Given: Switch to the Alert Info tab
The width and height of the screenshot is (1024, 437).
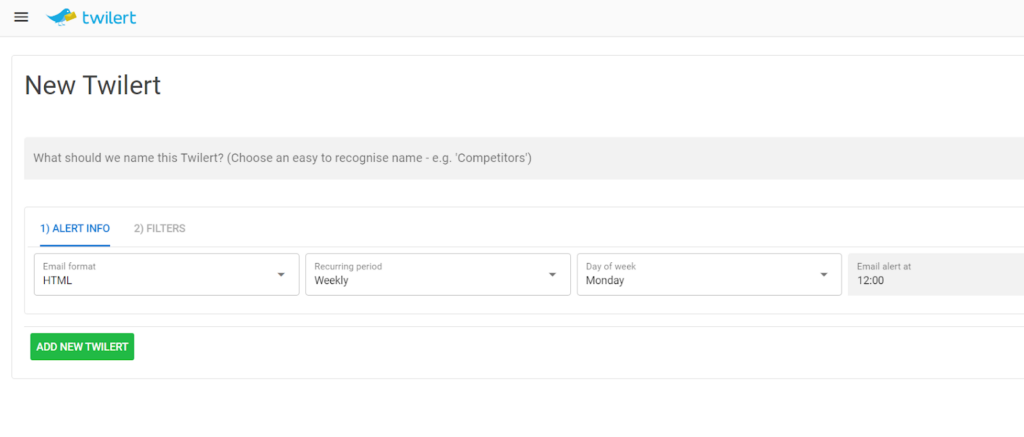Looking at the screenshot, I should [75, 228].
